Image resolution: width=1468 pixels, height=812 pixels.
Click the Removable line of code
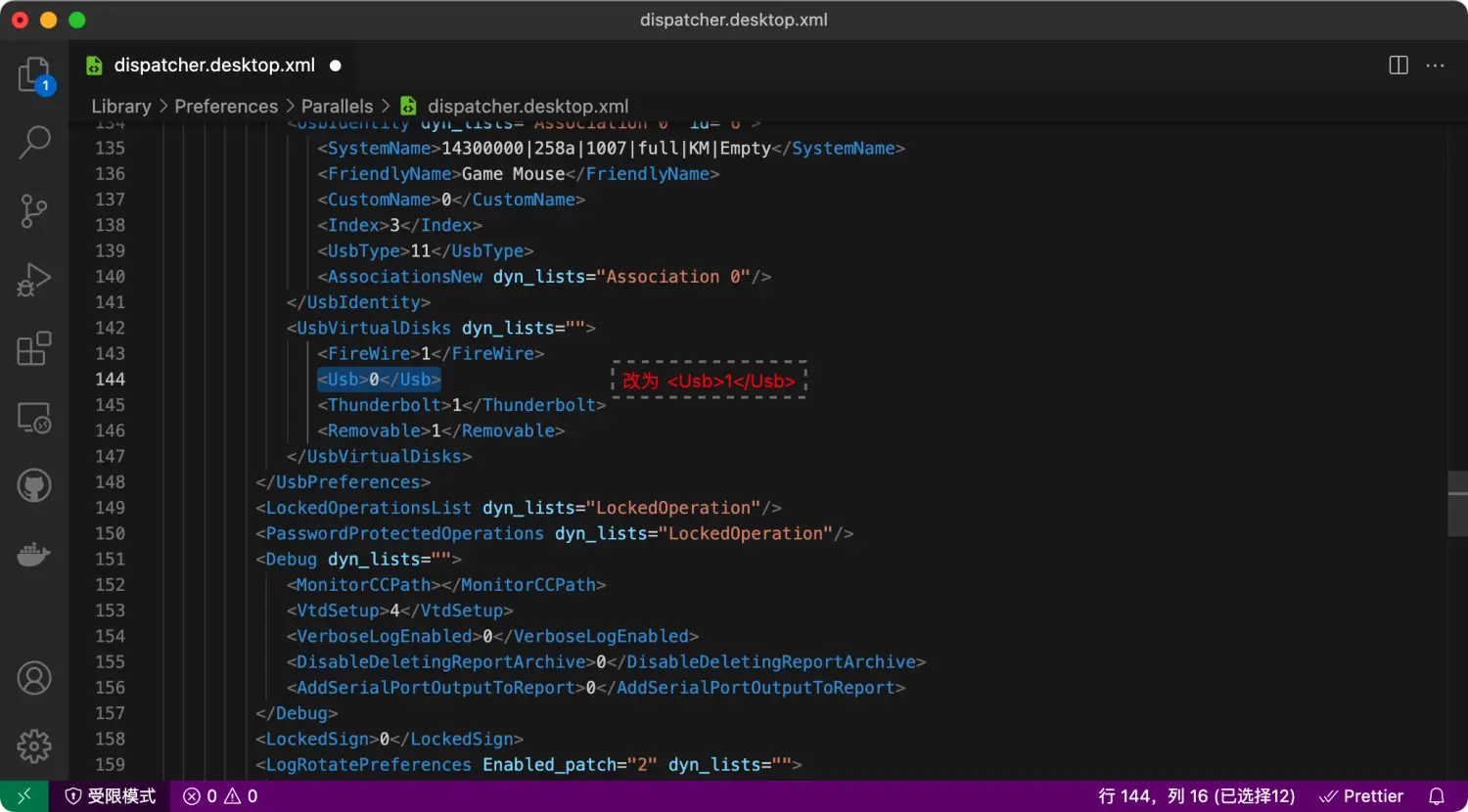coord(440,430)
